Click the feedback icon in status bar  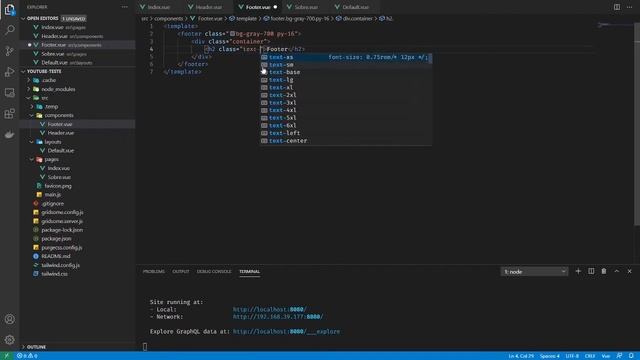click(619, 356)
